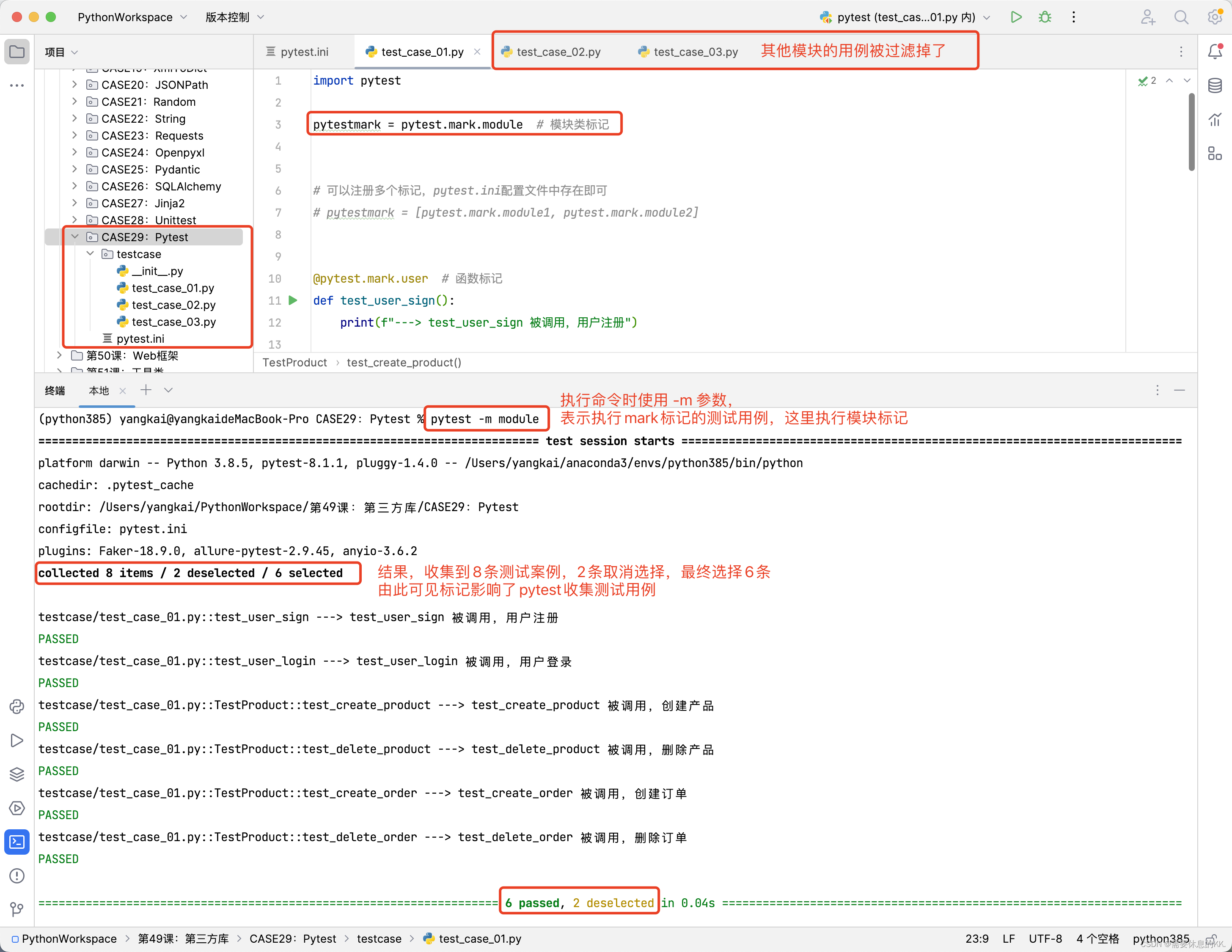This screenshot has width=1232, height=952.
Task: Click the TestProduct breadcrumb in the editor
Action: pos(294,363)
